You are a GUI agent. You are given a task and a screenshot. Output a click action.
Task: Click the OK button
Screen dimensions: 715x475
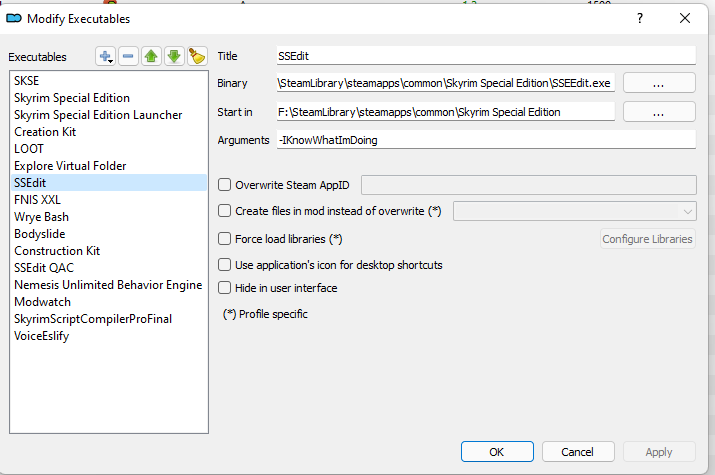[x=497, y=451]
